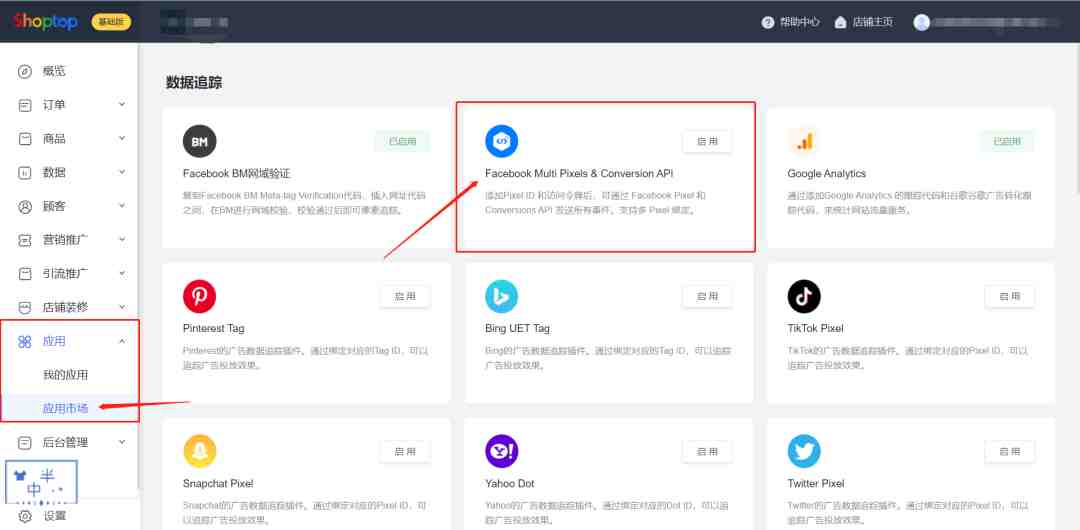Screen dimensions: 1080x530
Task: Select 应用市场 in sidebar
Action: [x=65, y=408]
